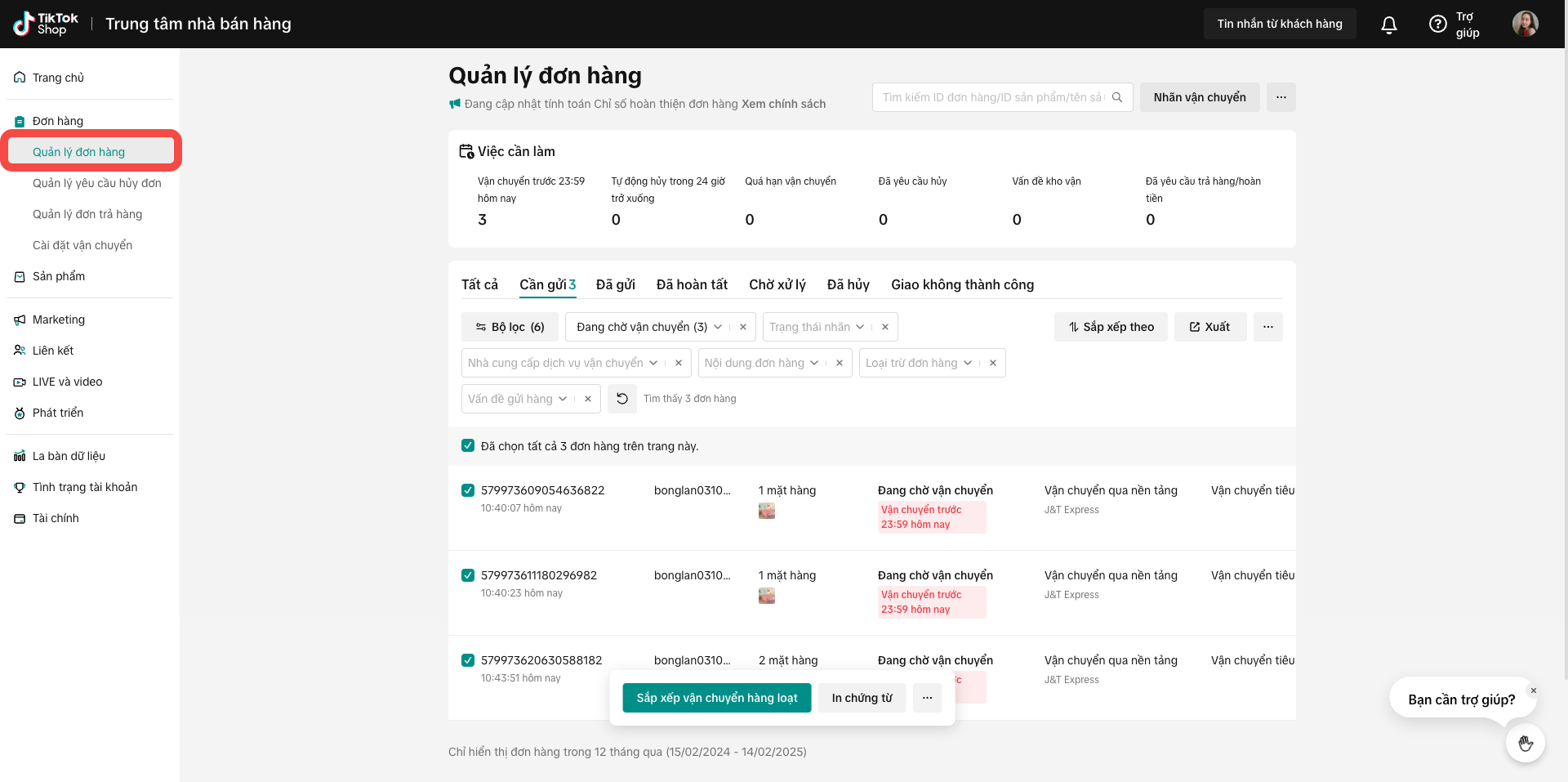Click the reset filters refresh icon
Viewport: 1568px width, 782px height.
(x=622, y=399)
